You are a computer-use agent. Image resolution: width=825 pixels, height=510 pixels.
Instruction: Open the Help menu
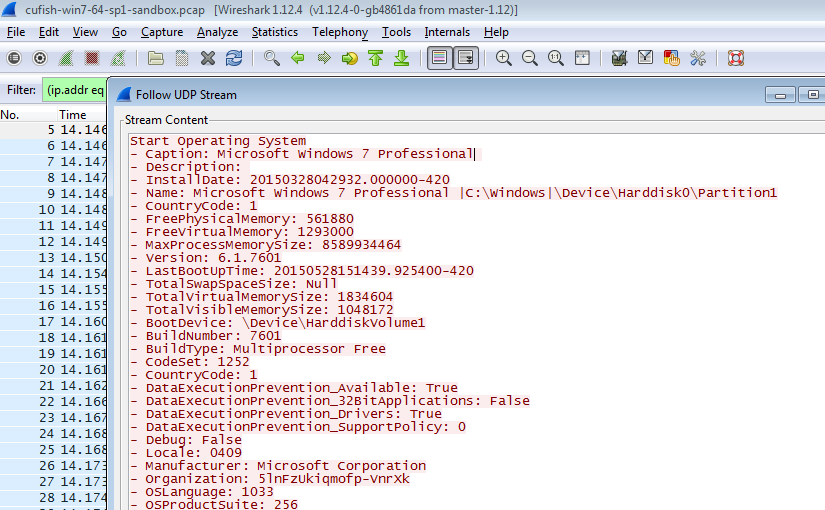tap(496, 32)
